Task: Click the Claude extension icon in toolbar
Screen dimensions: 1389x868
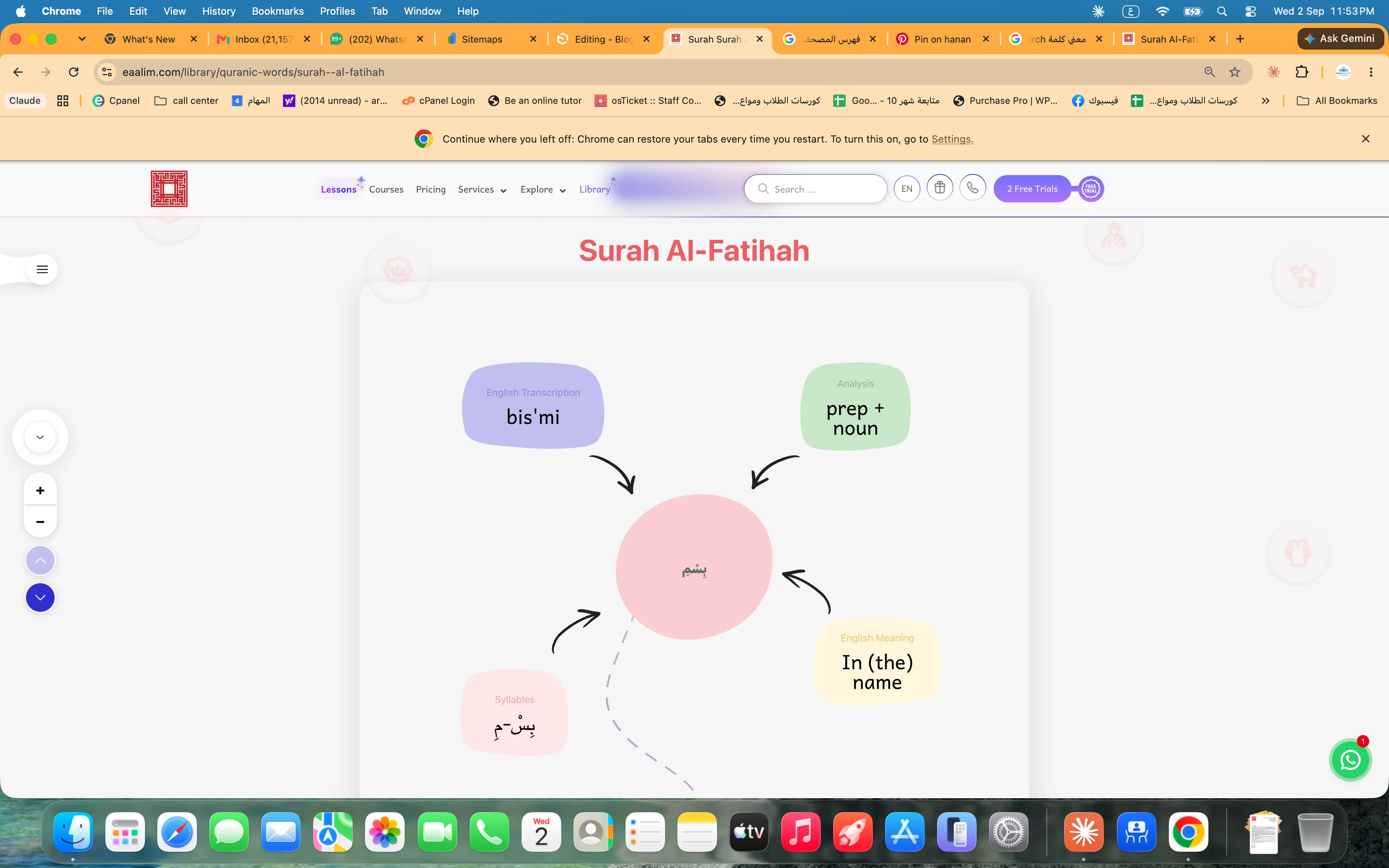Action: coord(1274,72)
